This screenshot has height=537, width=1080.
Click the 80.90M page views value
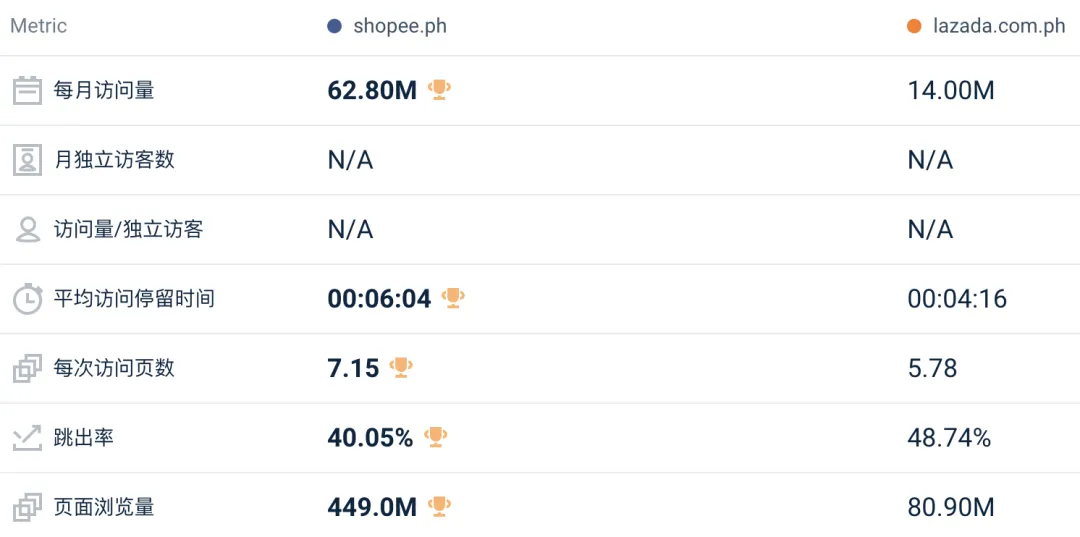pos(950,508)
